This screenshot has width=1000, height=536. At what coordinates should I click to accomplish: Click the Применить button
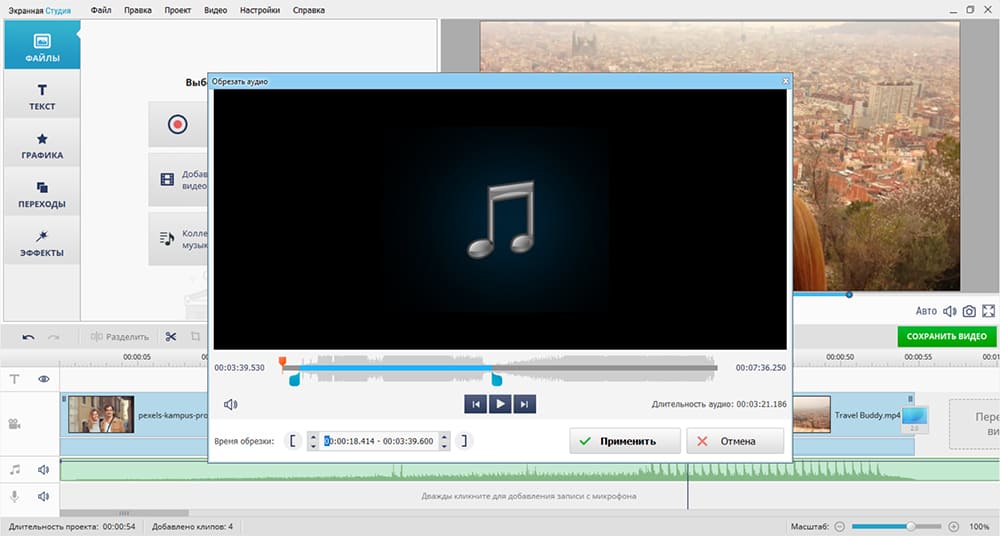coord(625,441)
